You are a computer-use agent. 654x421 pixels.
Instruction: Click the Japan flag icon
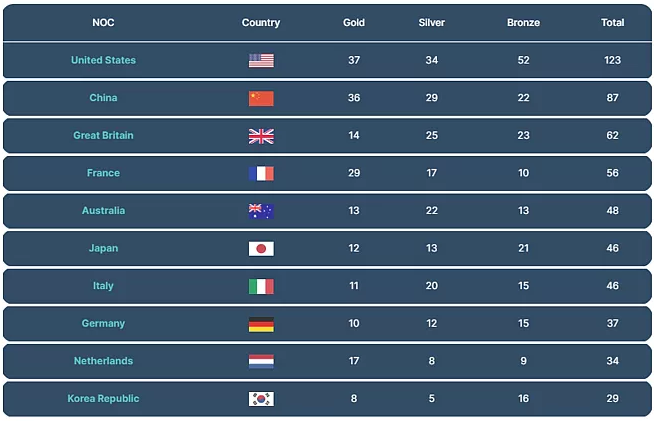(261, 249)
